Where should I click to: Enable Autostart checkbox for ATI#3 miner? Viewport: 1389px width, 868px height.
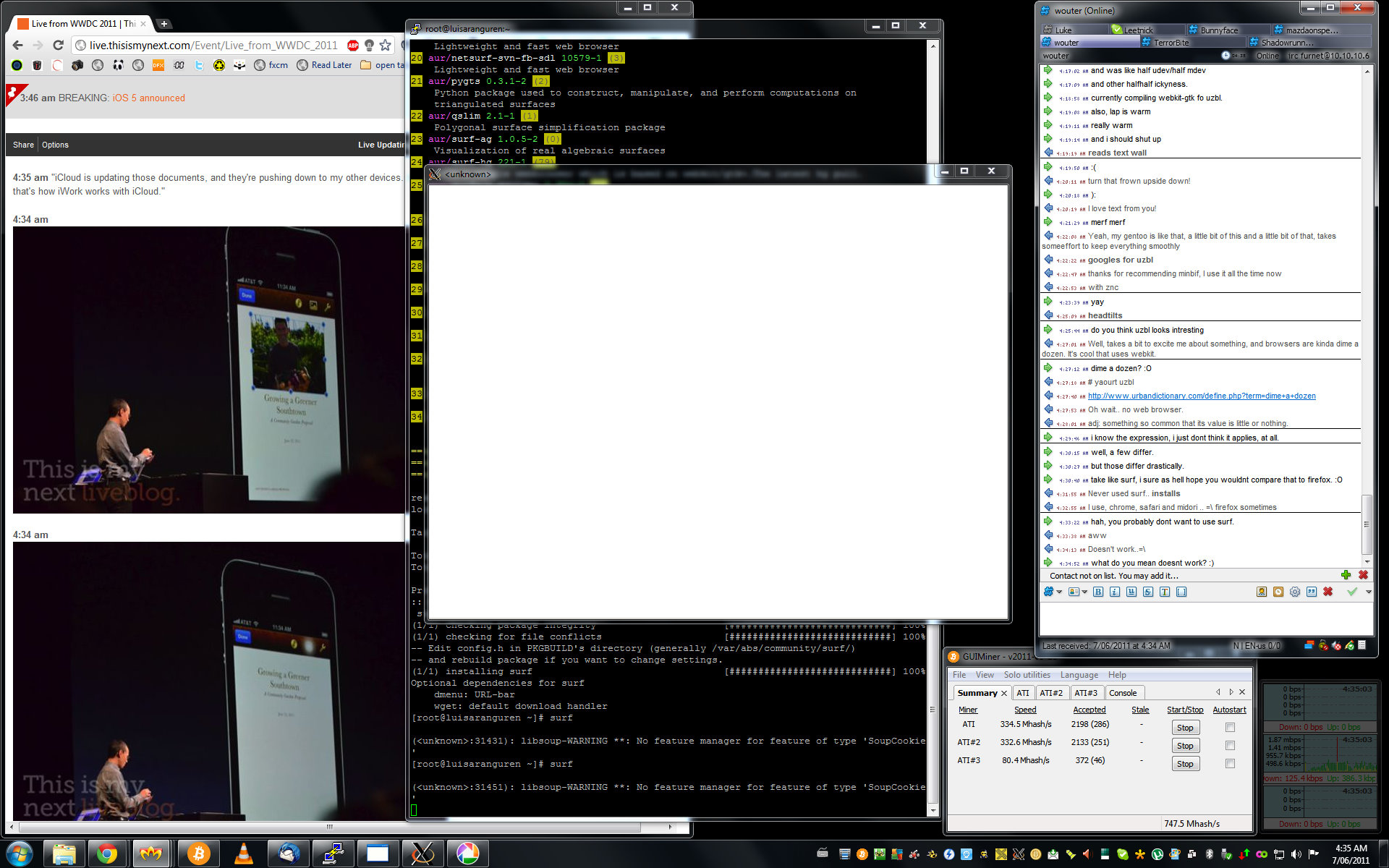(1230, 763)
